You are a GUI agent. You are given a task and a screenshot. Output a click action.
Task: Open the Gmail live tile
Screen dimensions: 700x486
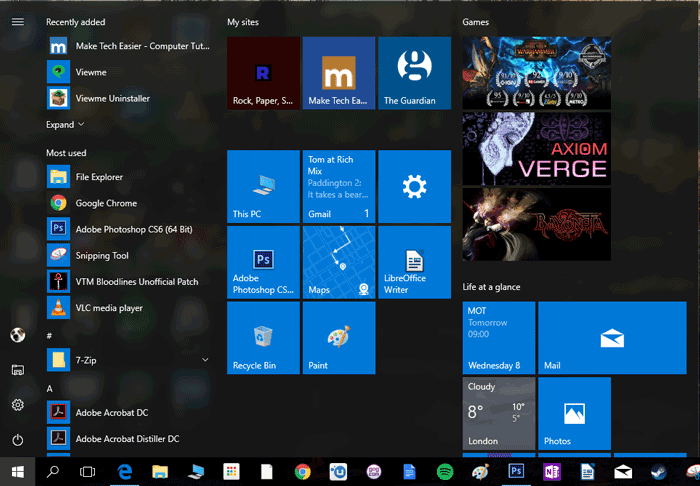pyautogui.click(x=339, y=187)
